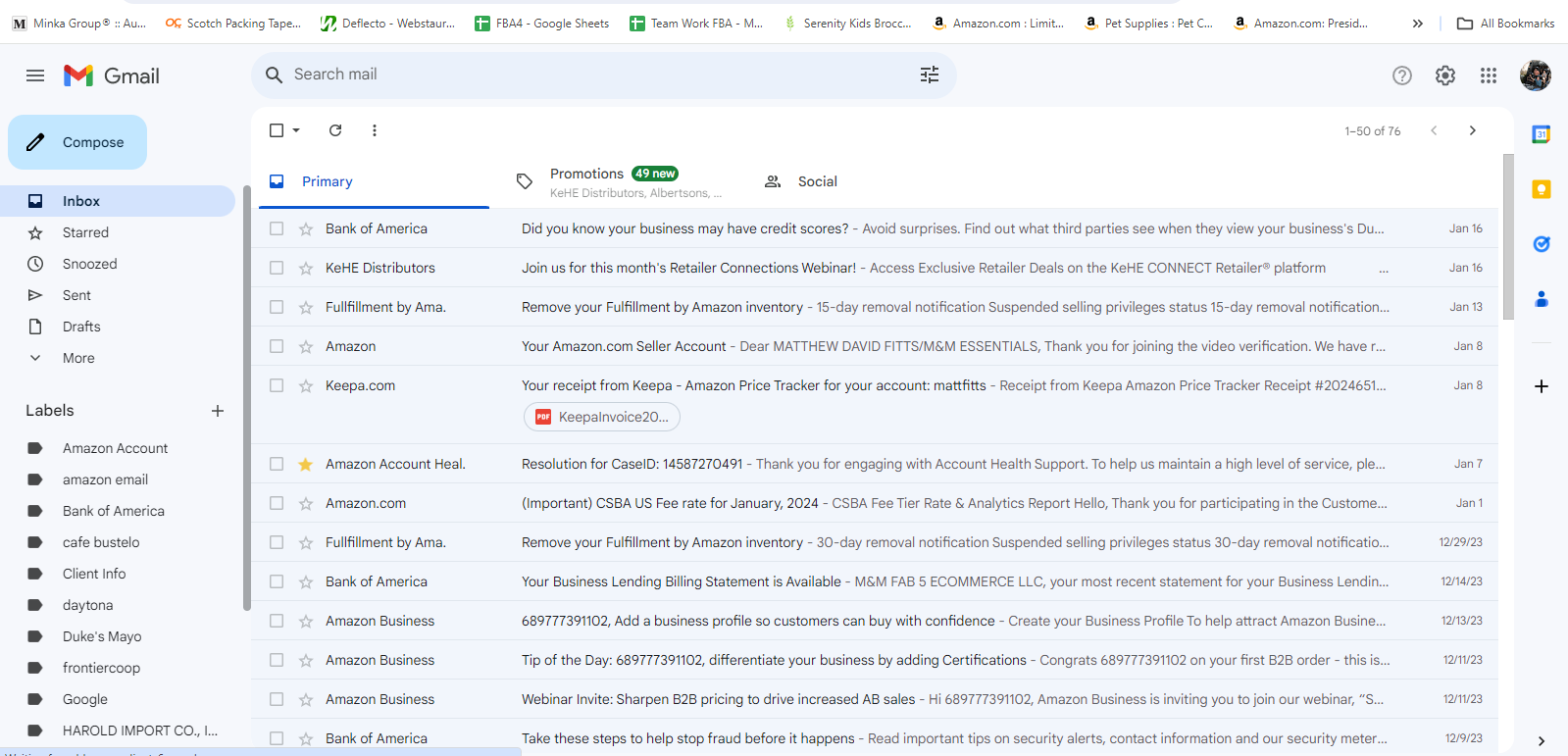Go to newer emails page
The width and height of the screenshot is (1568, 756).
pyautogui.click(x=1434, y=130)
